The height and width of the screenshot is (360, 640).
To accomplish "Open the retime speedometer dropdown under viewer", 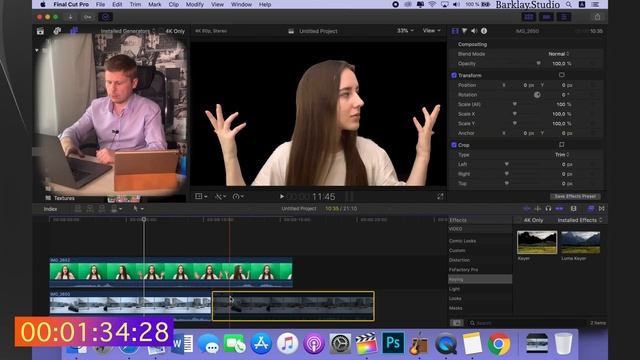I will click(x=238, y=197).
